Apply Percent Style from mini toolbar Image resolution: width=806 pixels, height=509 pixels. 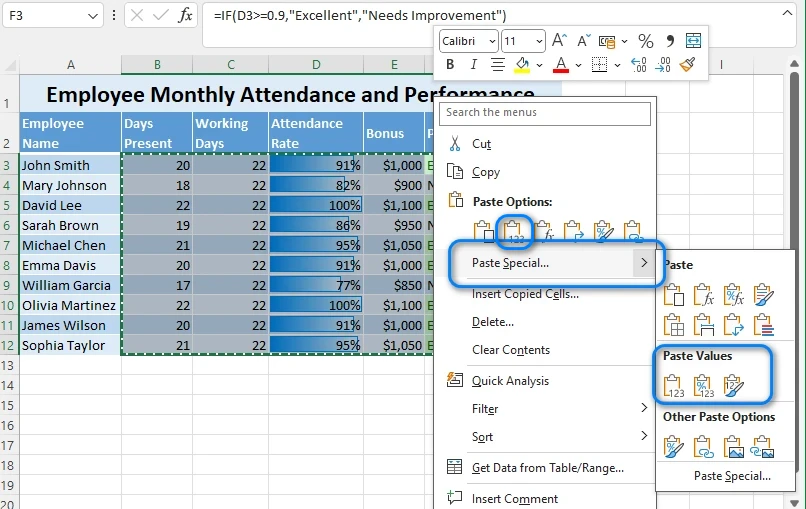pos(645,41)
